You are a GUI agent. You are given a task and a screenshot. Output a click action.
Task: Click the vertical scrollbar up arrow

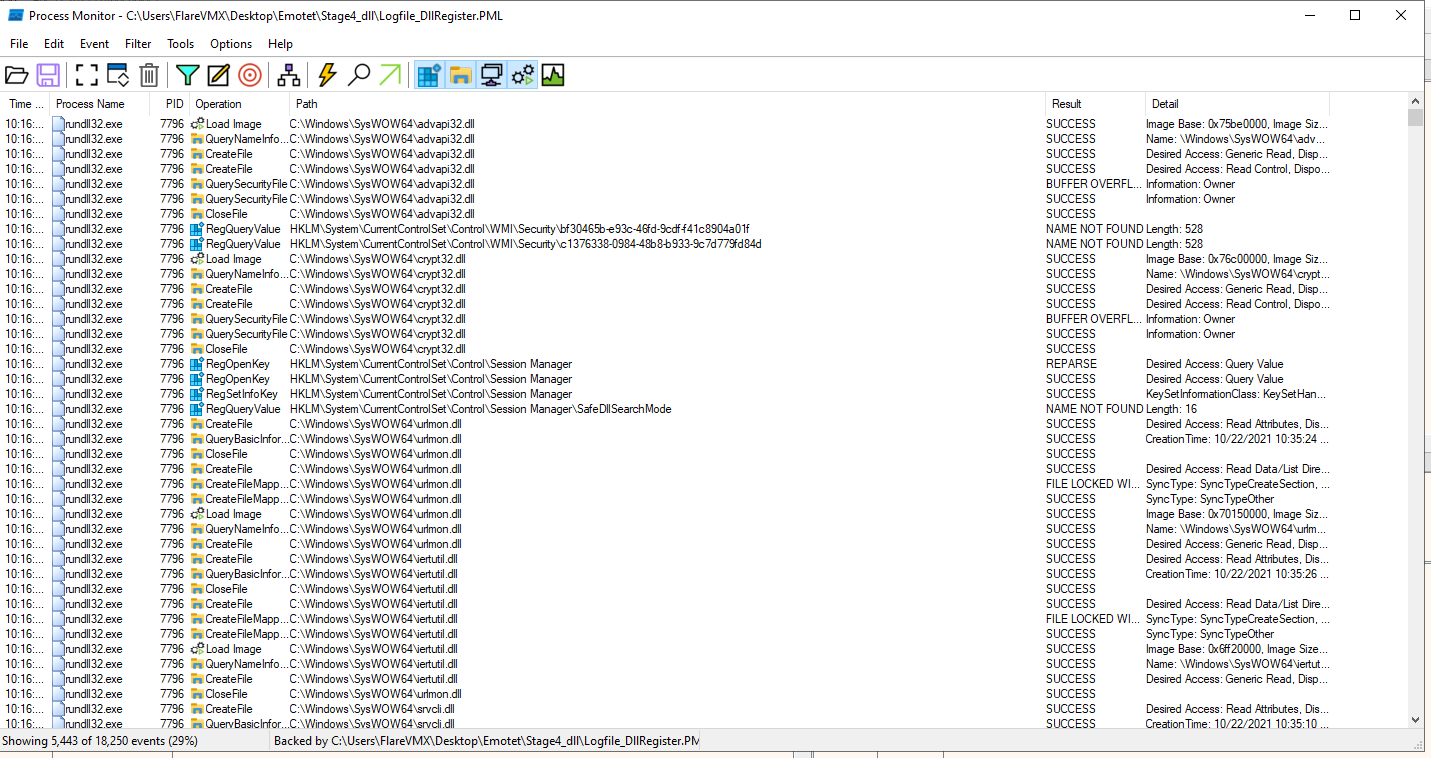(x=1415, y=102)
